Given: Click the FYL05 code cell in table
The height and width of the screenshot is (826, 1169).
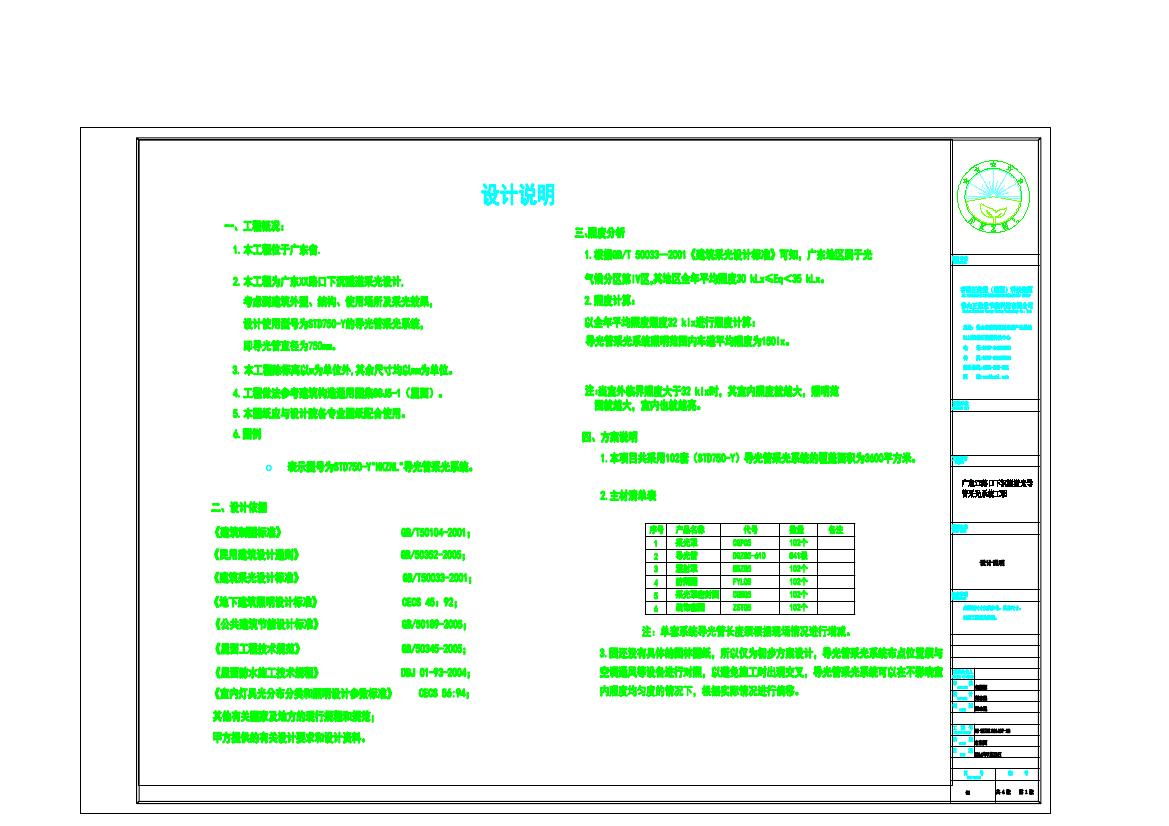Looking at the screenshot, I should click(742, 581).
